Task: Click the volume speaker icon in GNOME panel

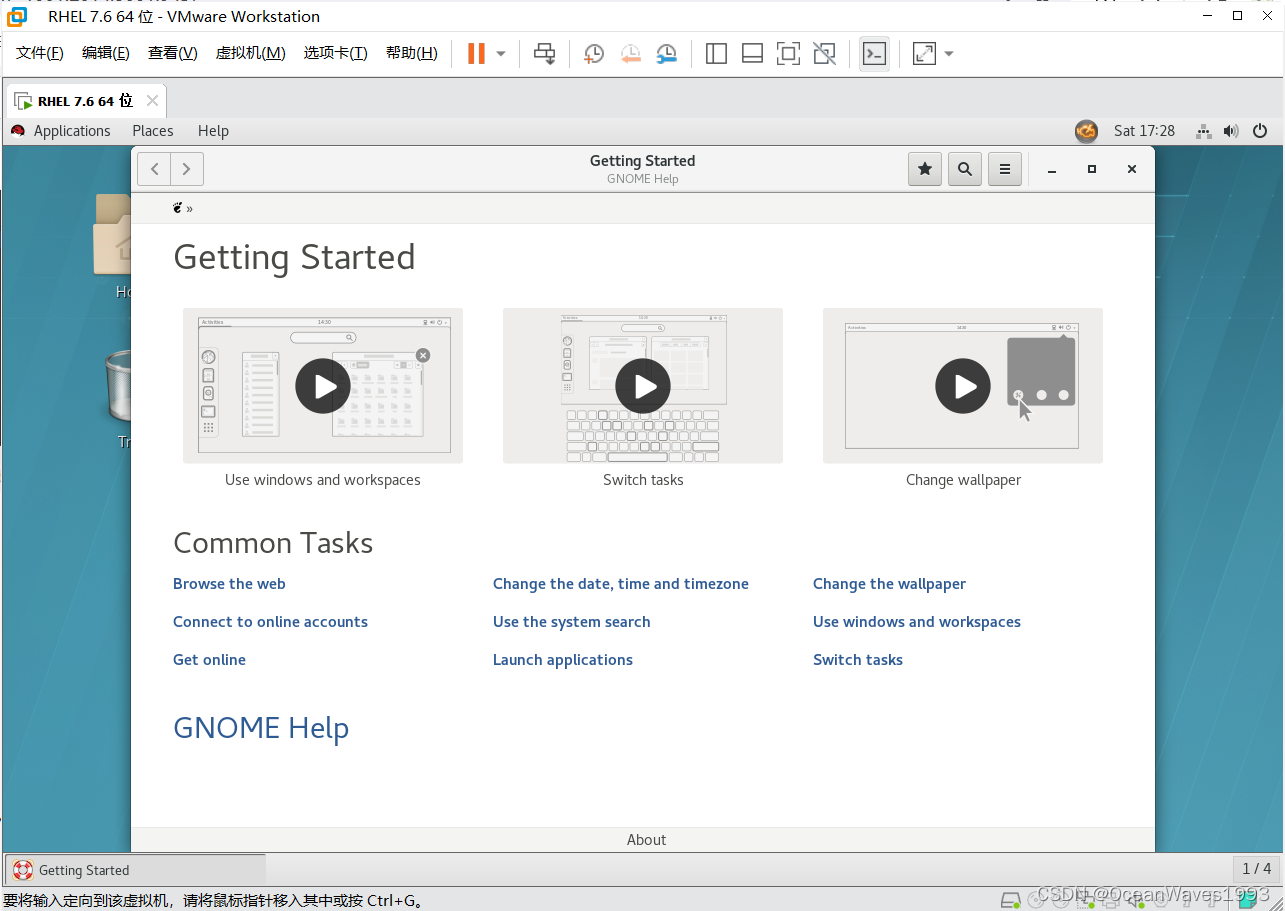Action: pyautogui.click(x=1231, y=131)
